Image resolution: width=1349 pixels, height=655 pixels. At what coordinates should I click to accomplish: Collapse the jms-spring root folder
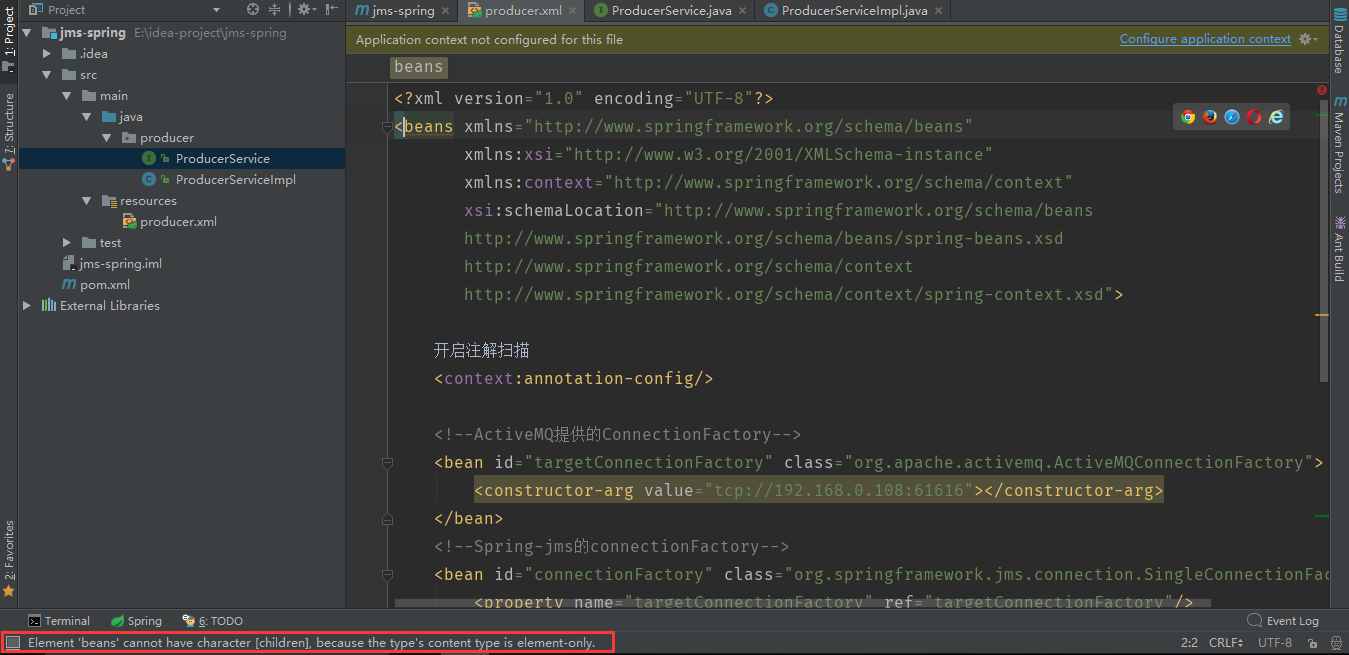[x=26, y=33]
